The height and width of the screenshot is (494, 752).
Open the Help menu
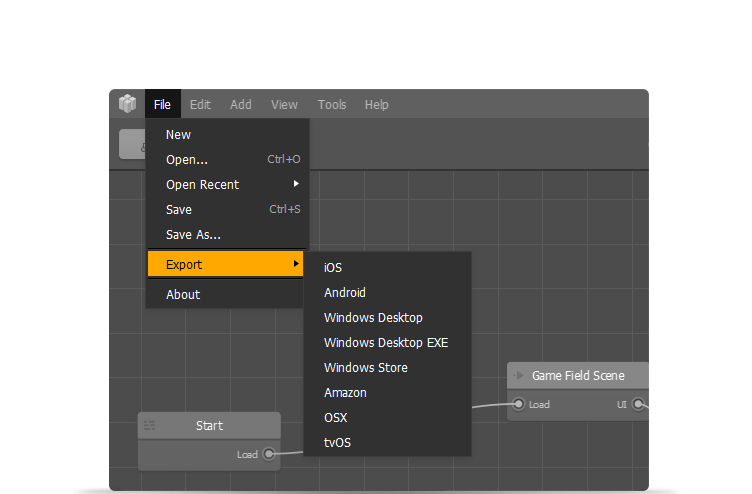coord(376,104)
